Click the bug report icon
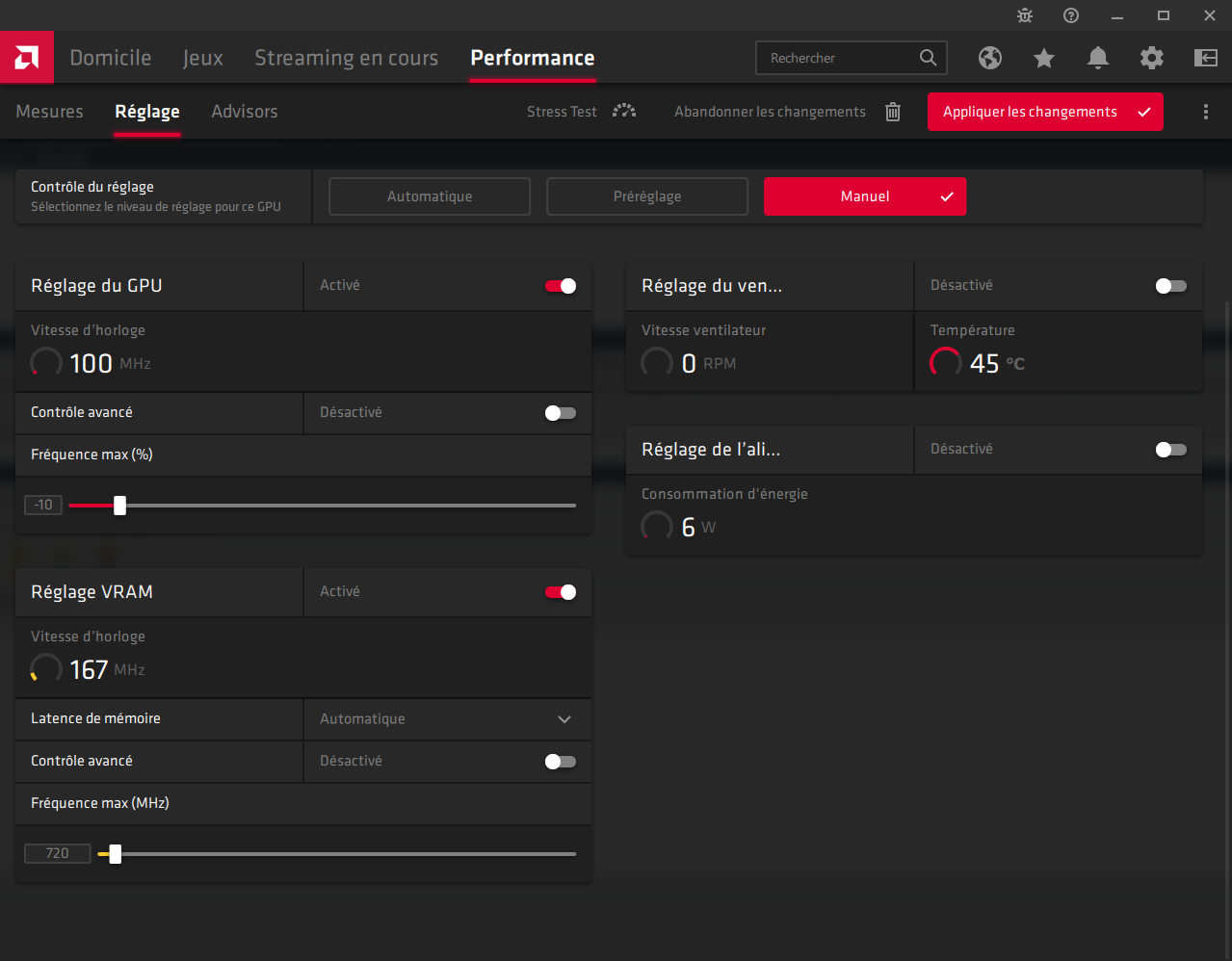Viewport: 1232px width, 961px height. click(1025, 15)
